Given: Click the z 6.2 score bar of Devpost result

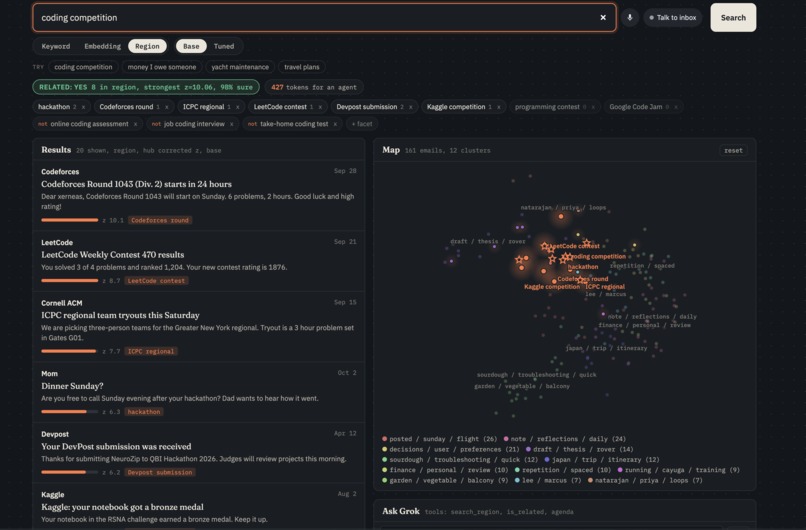Looking at the screenshot, I should 69,472.
